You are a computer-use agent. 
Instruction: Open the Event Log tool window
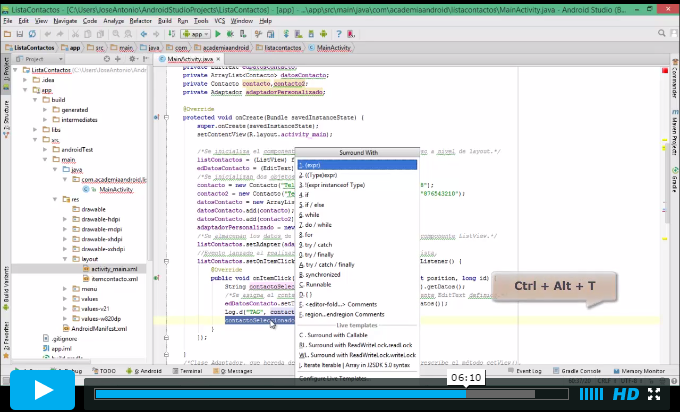coord(525,371)
